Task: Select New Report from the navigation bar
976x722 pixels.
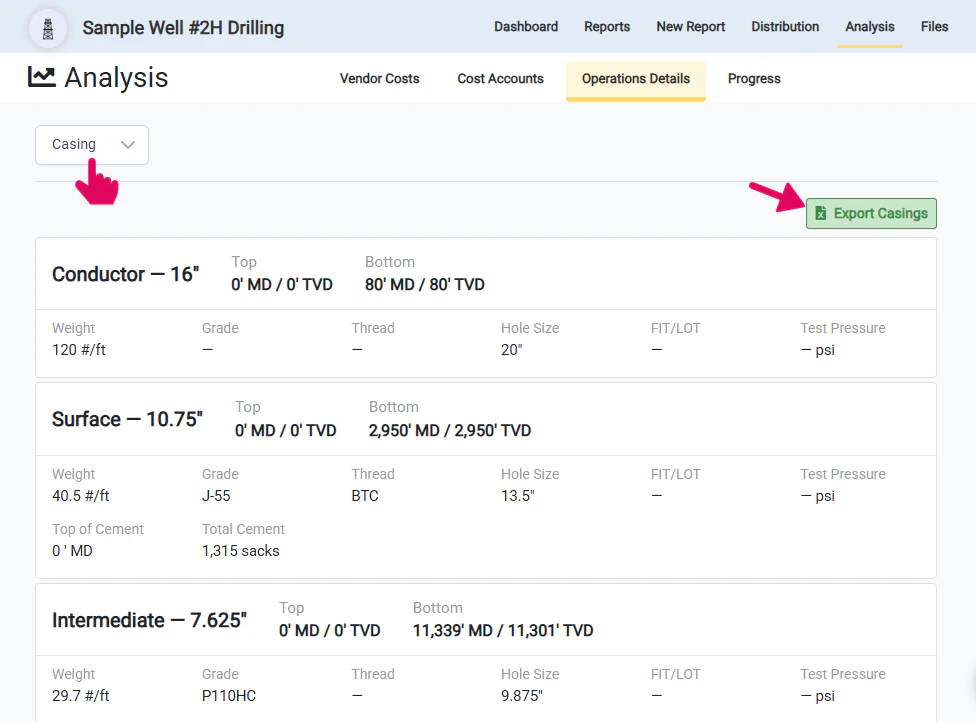Action: [690, 27]
